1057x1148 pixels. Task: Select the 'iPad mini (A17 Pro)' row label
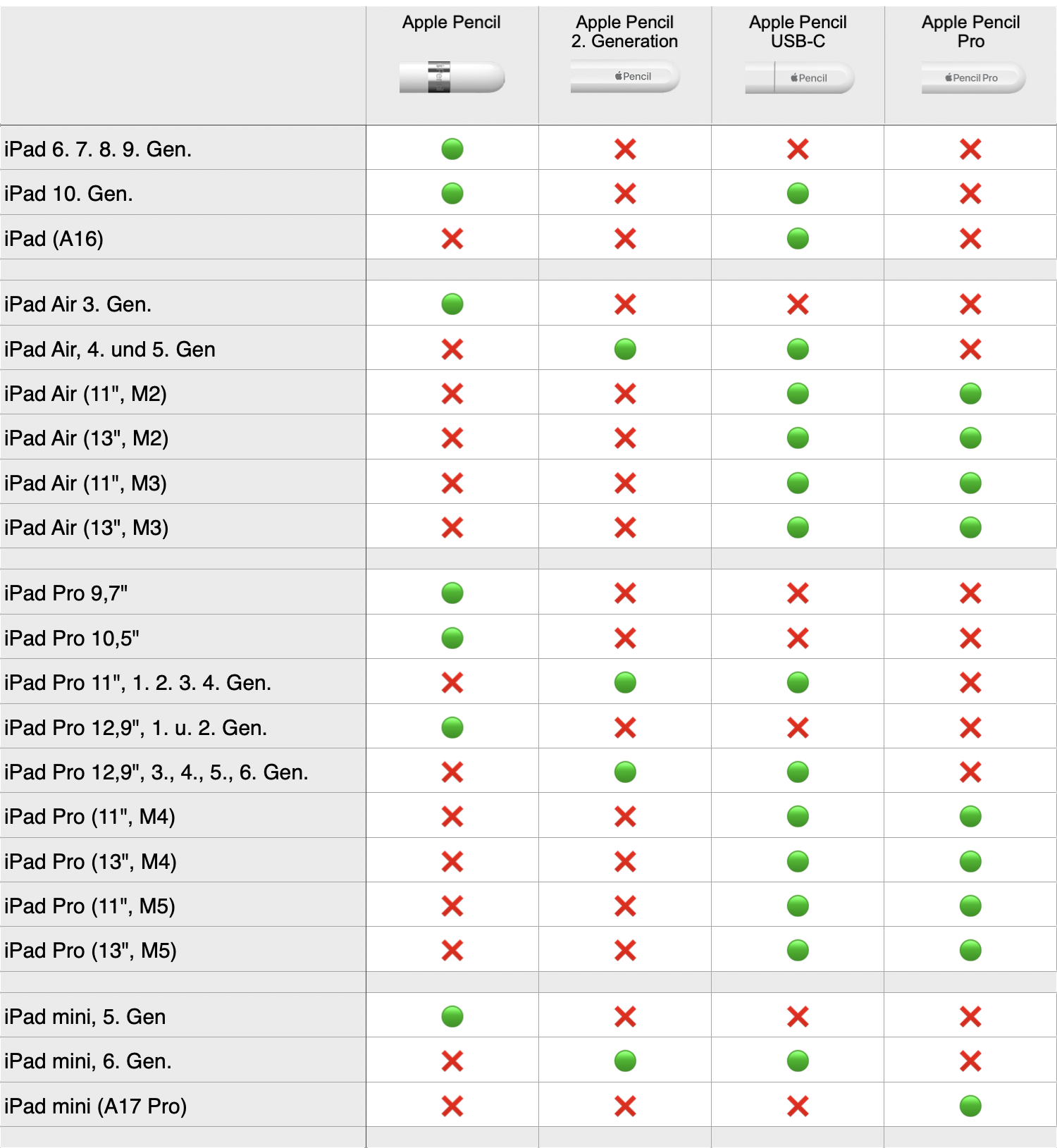tap(96, 1106)
